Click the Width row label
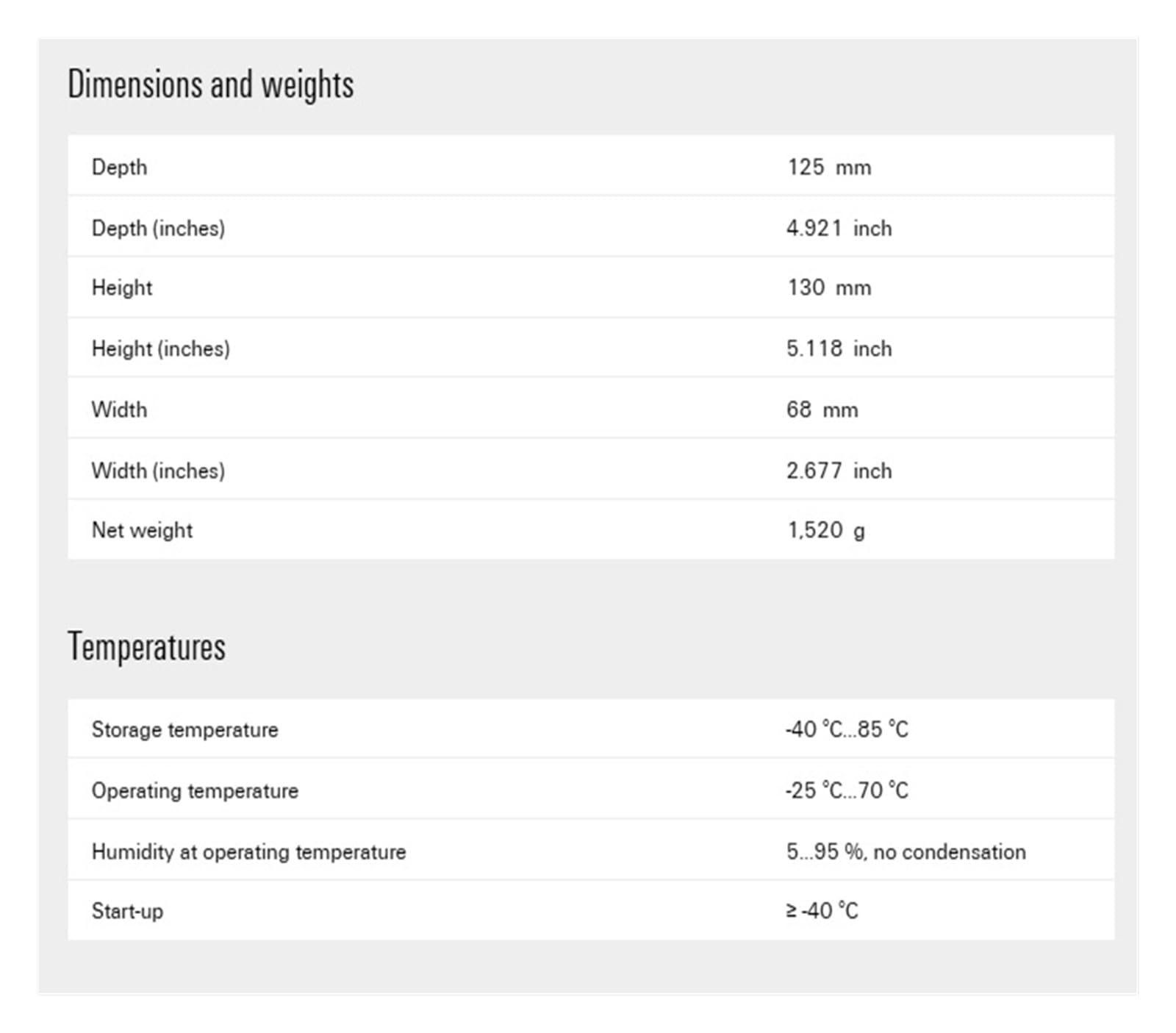 119,410
